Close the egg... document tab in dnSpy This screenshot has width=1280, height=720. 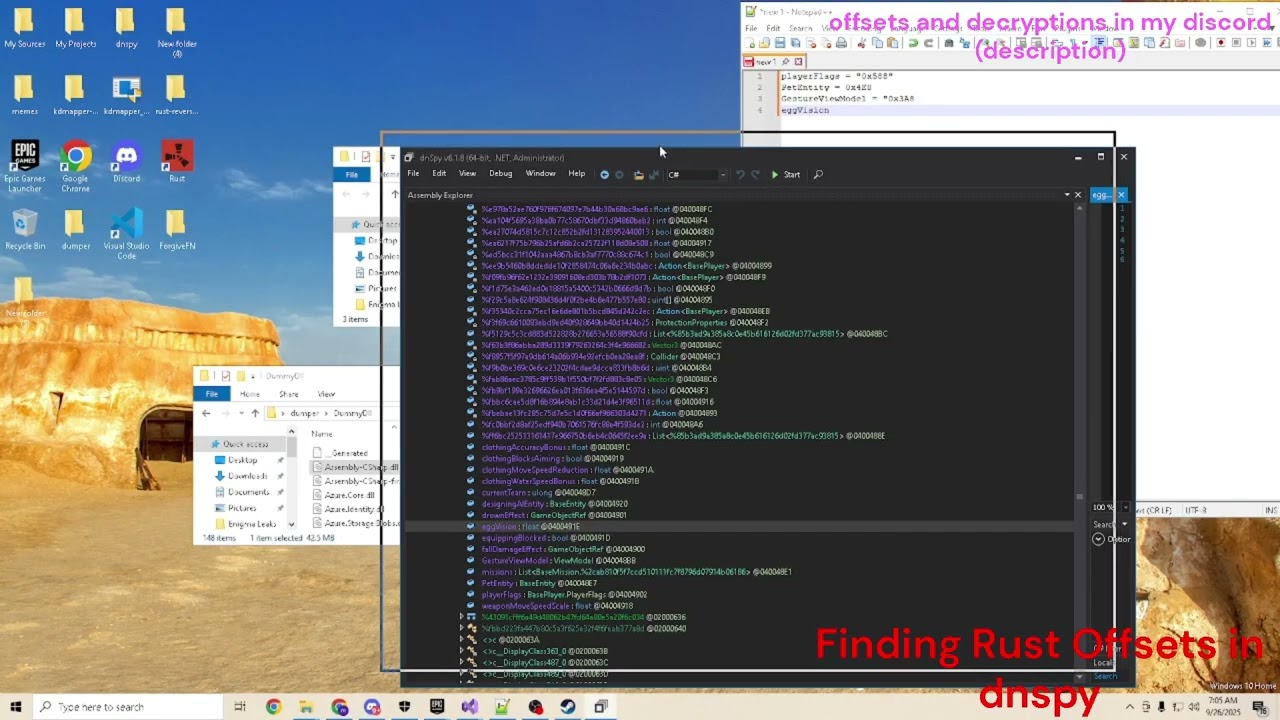[1121, 195]
